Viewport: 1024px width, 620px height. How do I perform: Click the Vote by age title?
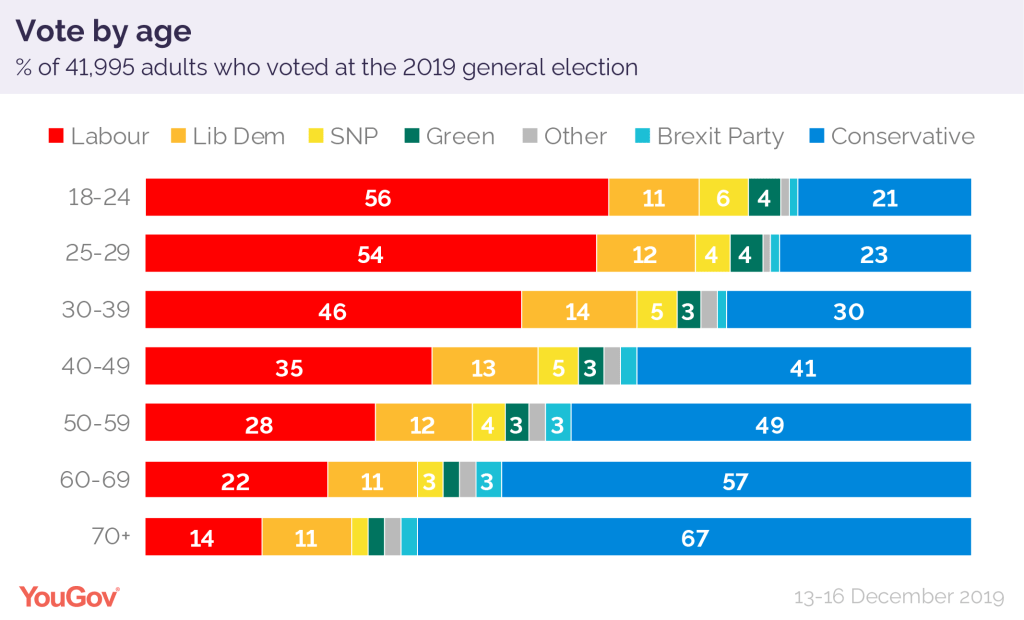click(103, 31)
